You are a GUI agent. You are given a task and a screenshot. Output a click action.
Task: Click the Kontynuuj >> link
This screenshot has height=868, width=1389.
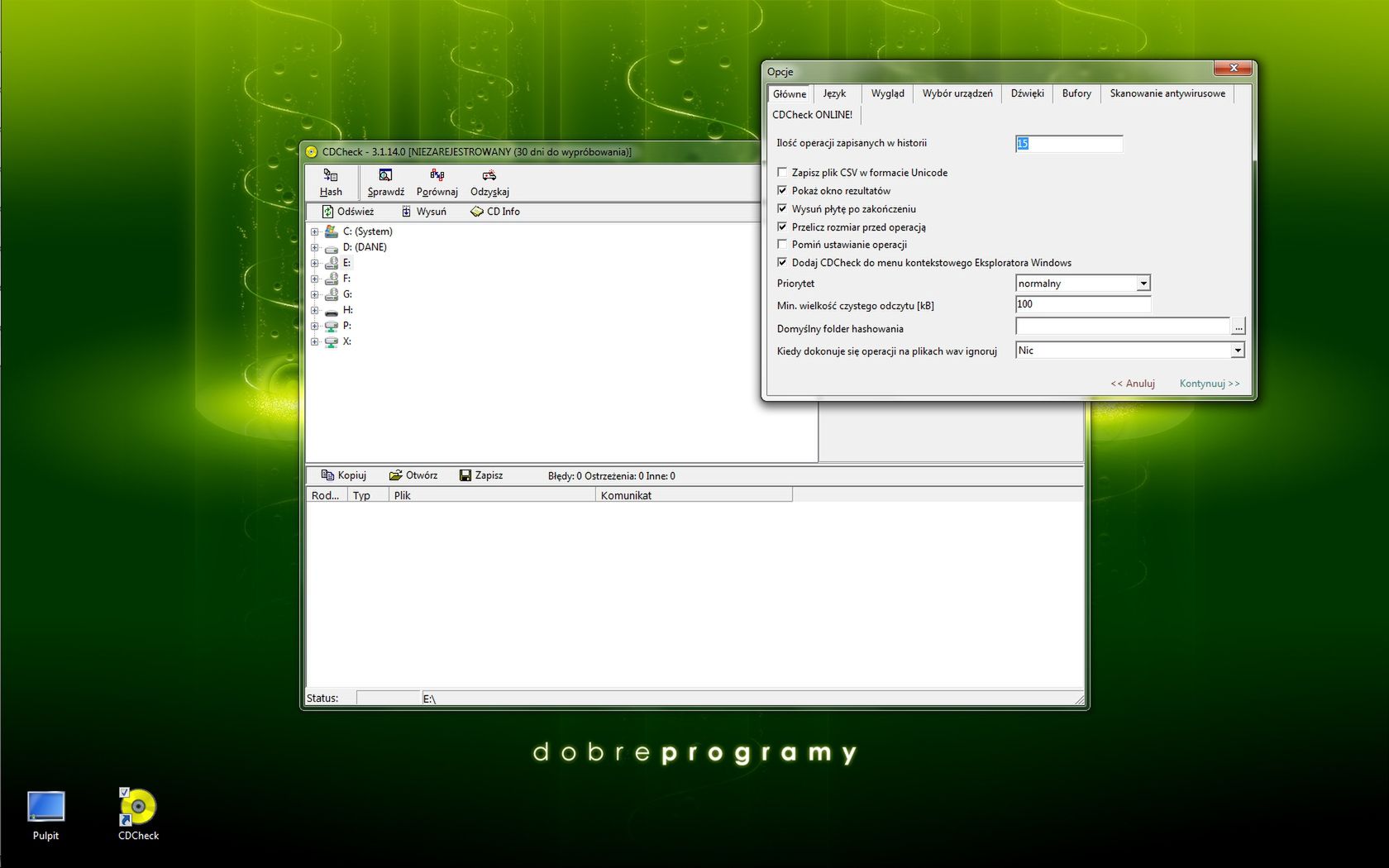click(x=1210, y=384)
